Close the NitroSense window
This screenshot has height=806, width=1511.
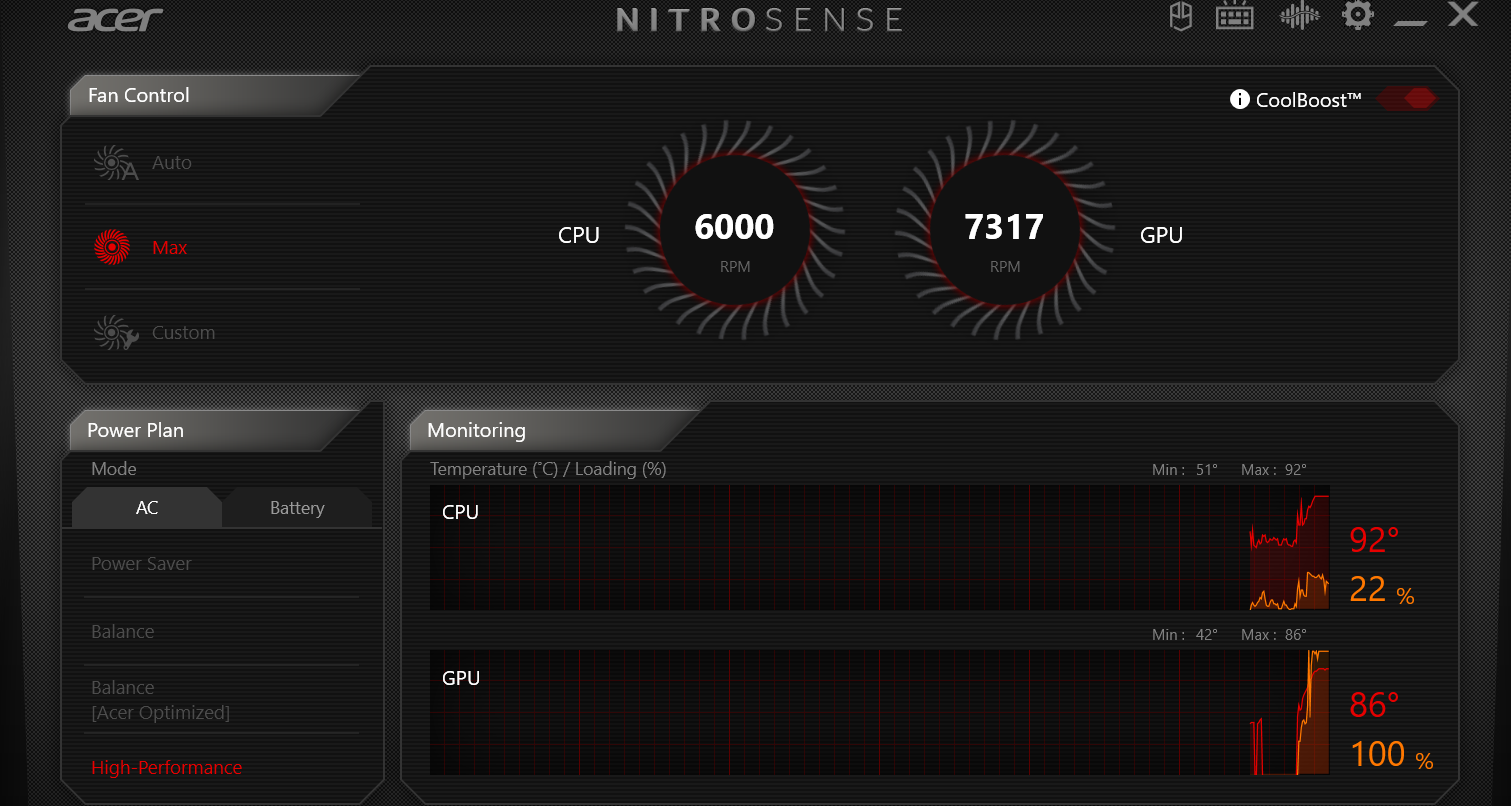[1463, 14]
